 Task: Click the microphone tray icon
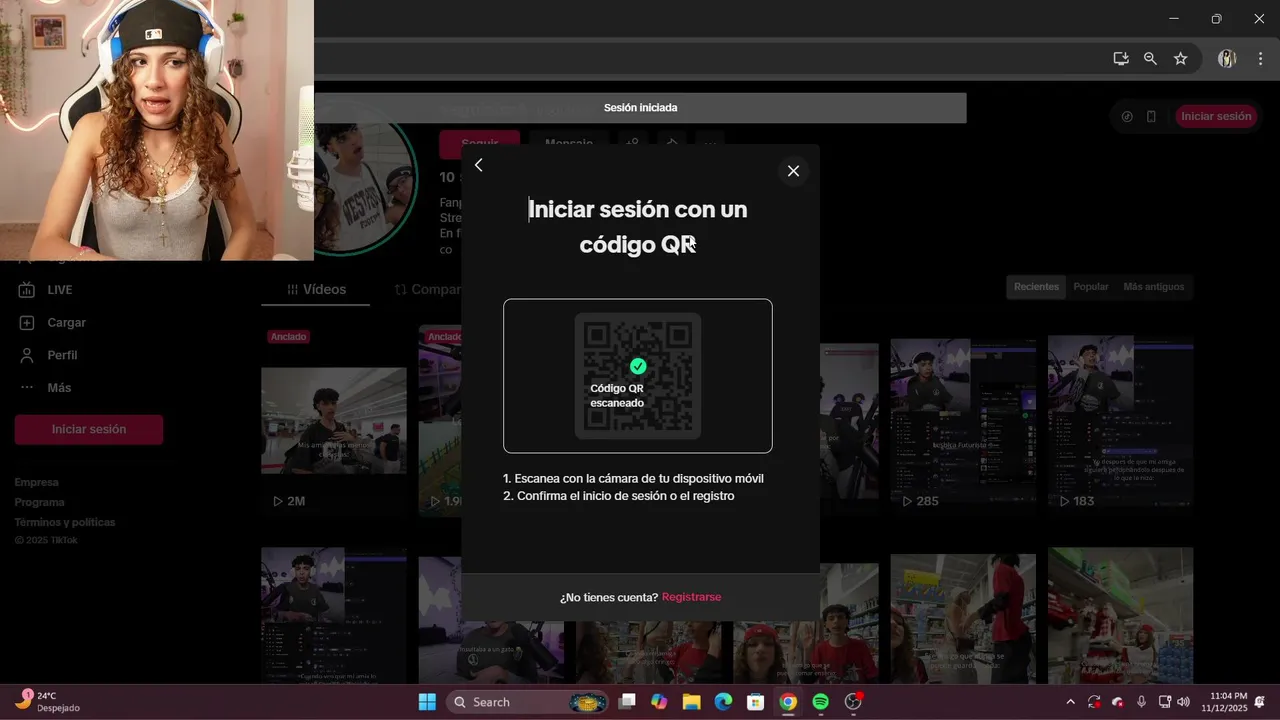pos(1141,702)
